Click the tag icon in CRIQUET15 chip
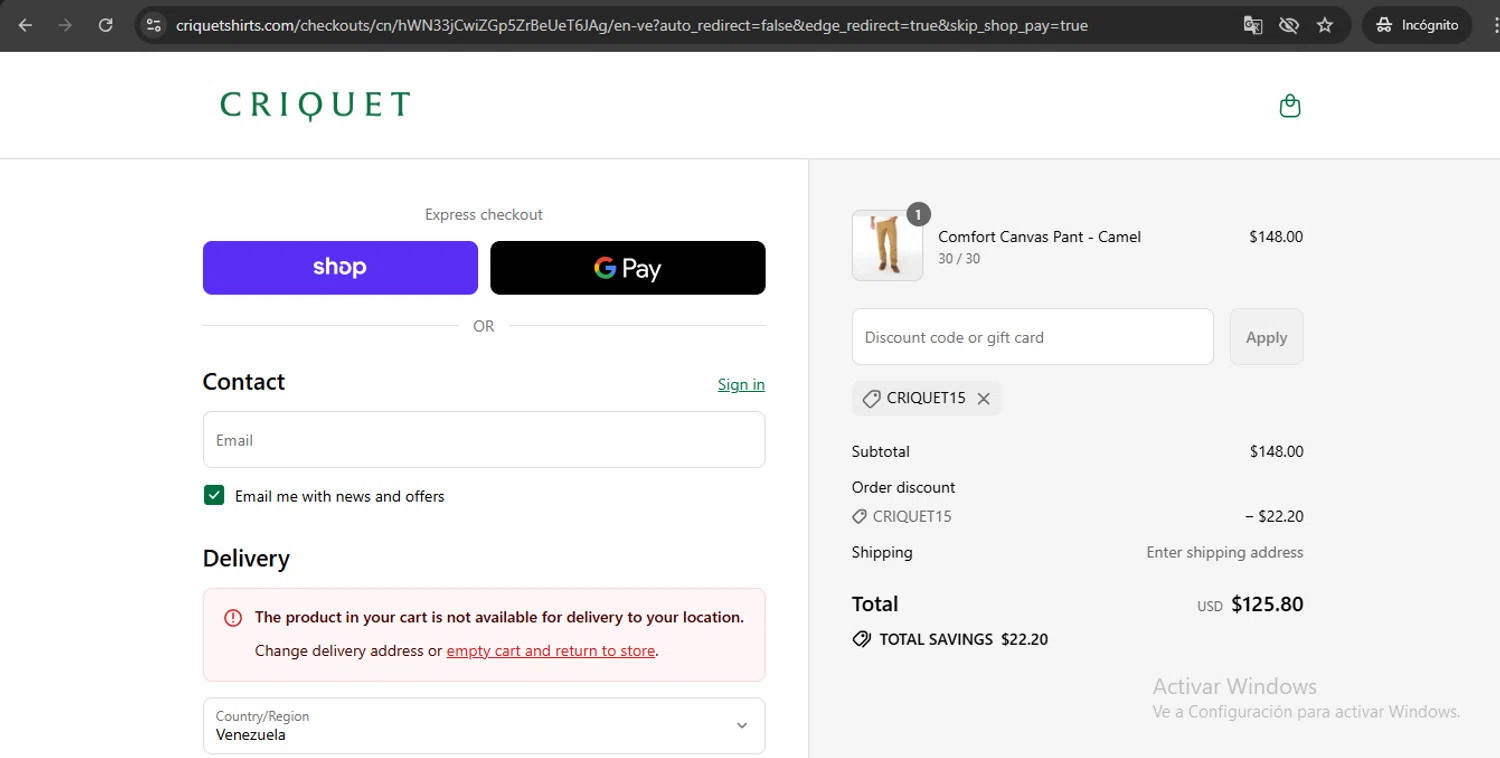 pyautogui.click(x=871, y=398)
